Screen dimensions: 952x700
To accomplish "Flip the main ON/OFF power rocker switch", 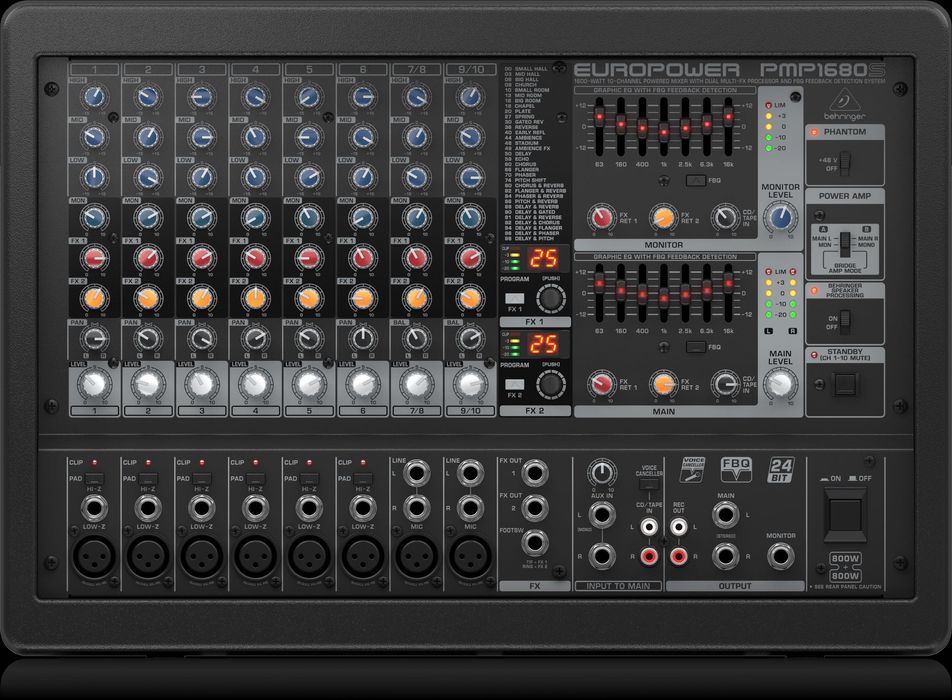I will 844,516.
